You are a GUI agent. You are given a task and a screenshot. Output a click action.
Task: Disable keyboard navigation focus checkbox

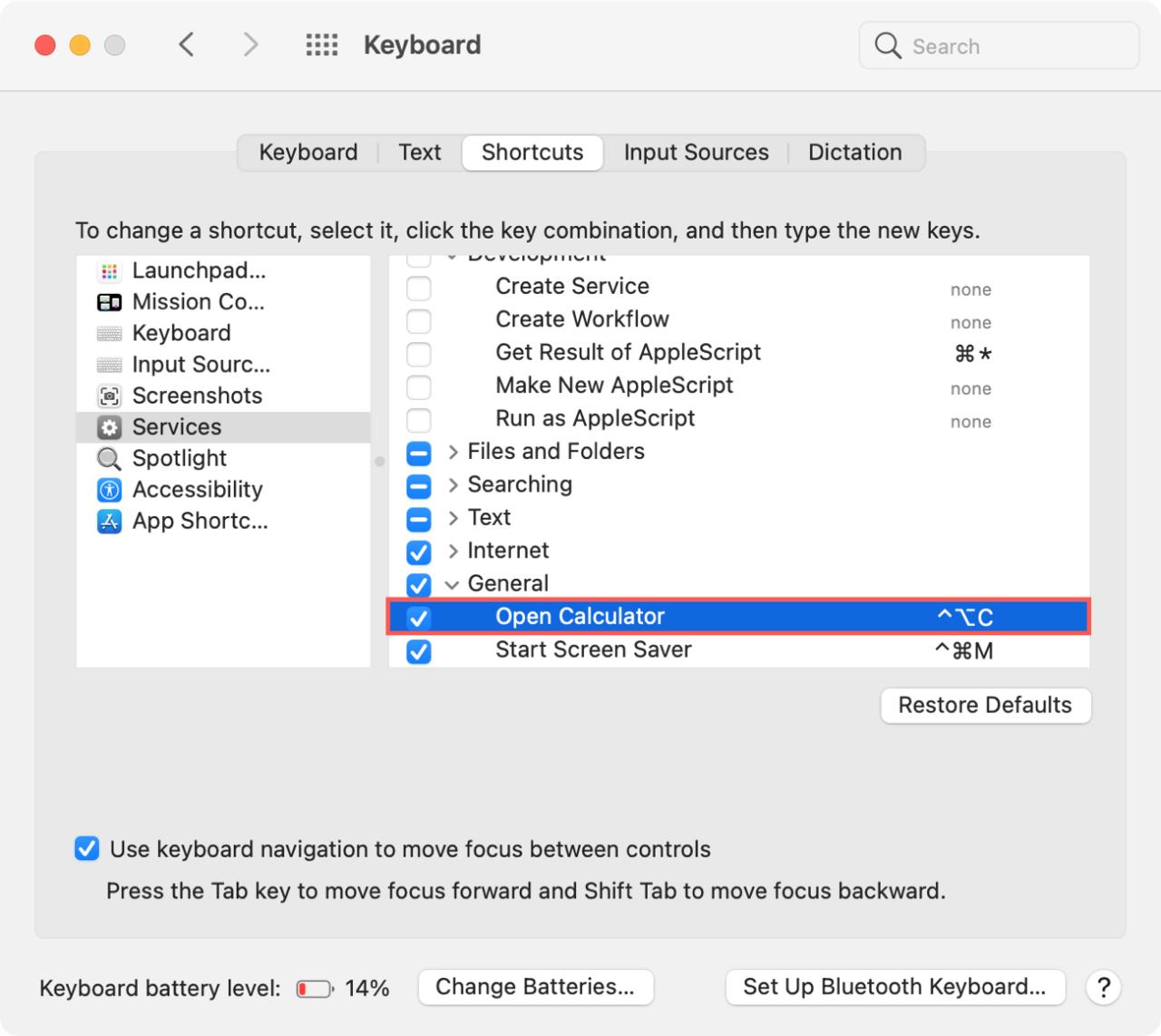click(x=87, y=849)
